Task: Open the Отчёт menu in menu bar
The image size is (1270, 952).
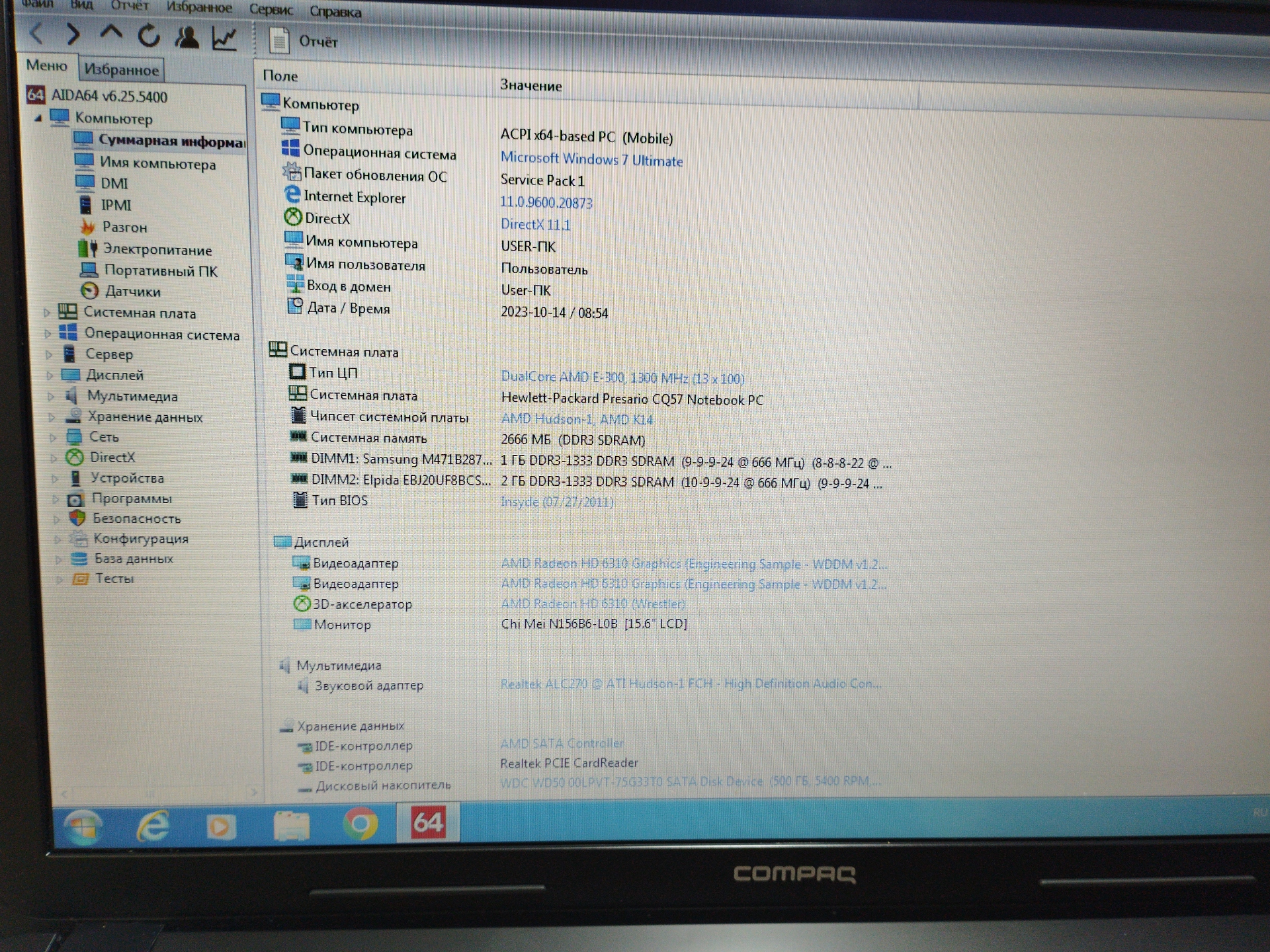Action: 130,6
